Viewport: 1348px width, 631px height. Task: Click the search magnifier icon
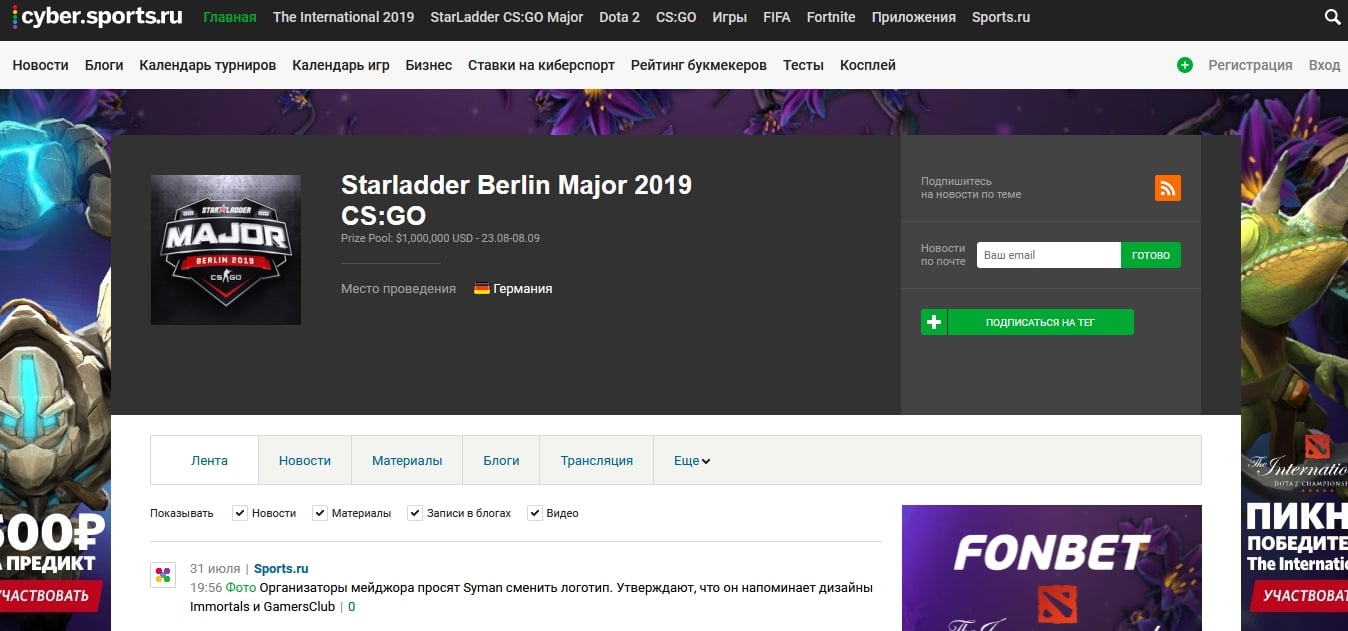[1332, 17]
